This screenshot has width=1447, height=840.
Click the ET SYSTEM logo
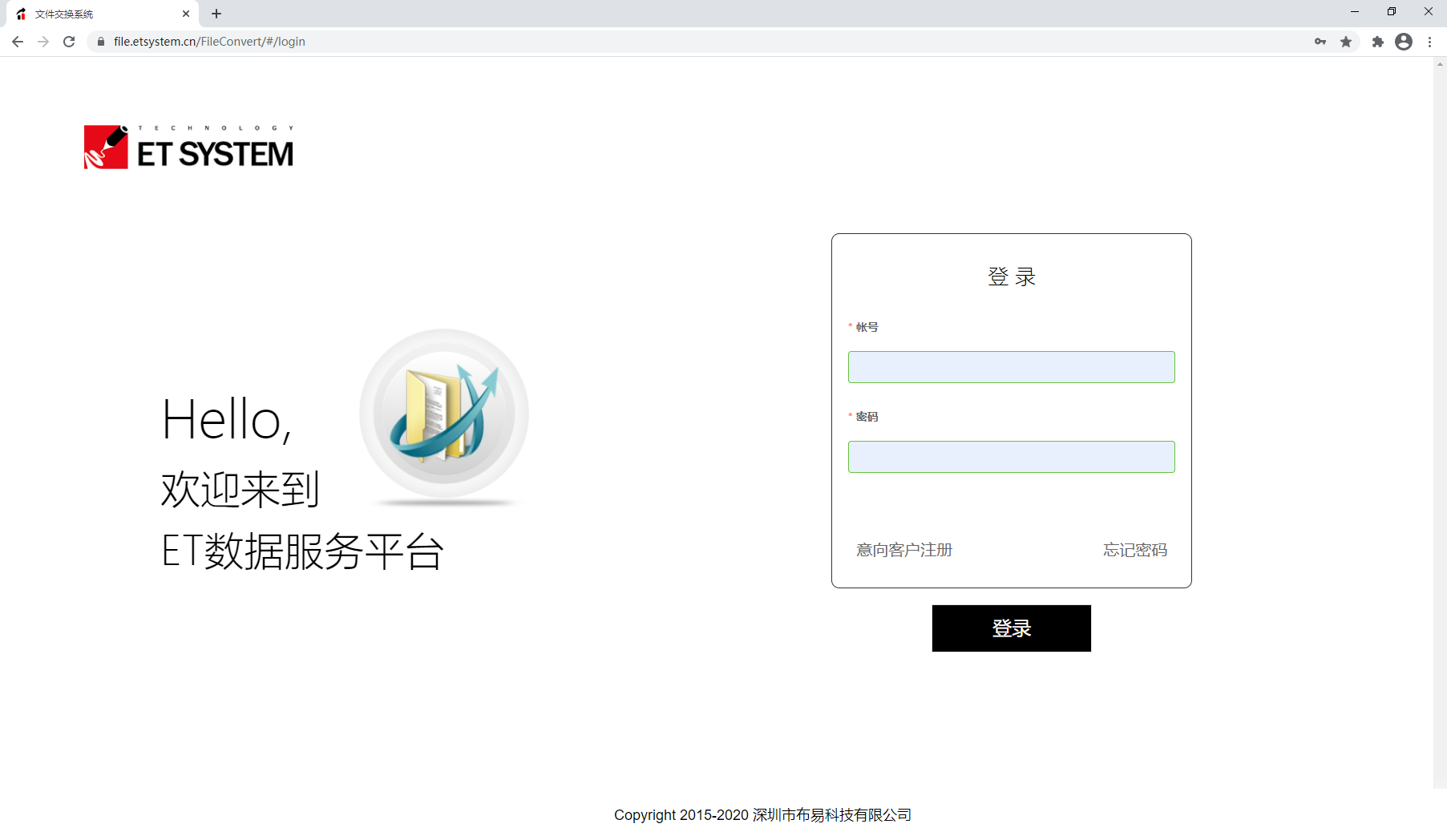point(188,147)
